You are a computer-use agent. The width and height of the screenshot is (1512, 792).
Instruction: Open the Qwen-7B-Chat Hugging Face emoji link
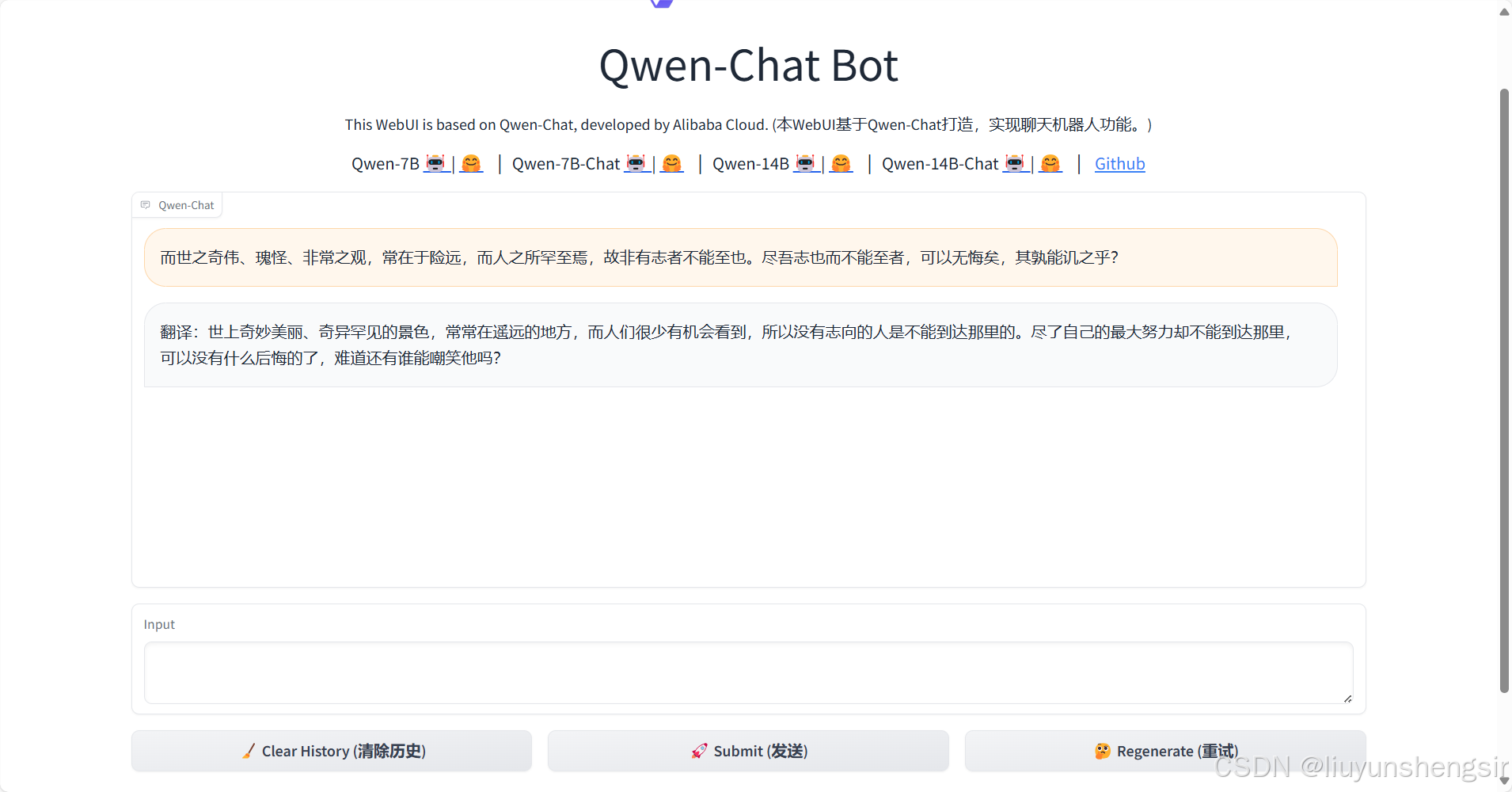671,164
